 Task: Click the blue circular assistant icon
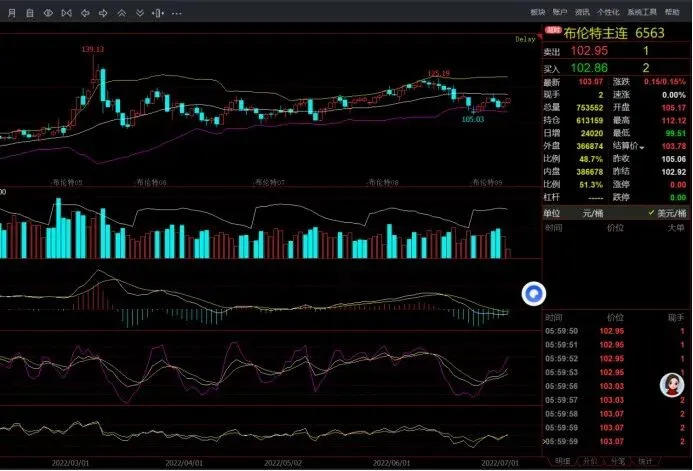click(x=534, y=294)
